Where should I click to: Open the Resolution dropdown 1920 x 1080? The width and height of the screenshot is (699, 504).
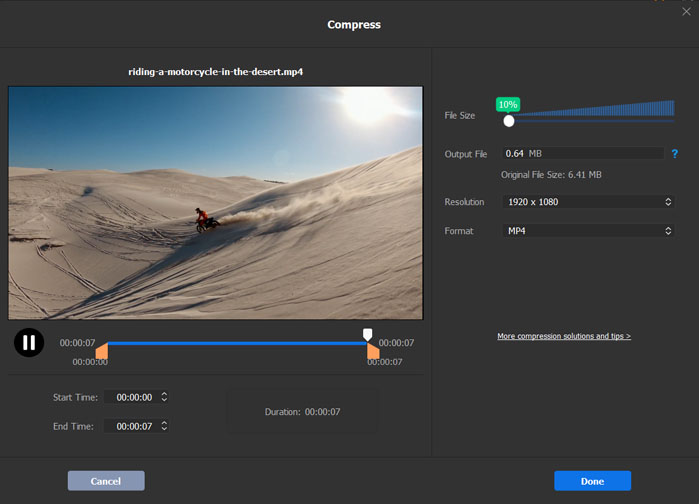click(x=588, y=202)
